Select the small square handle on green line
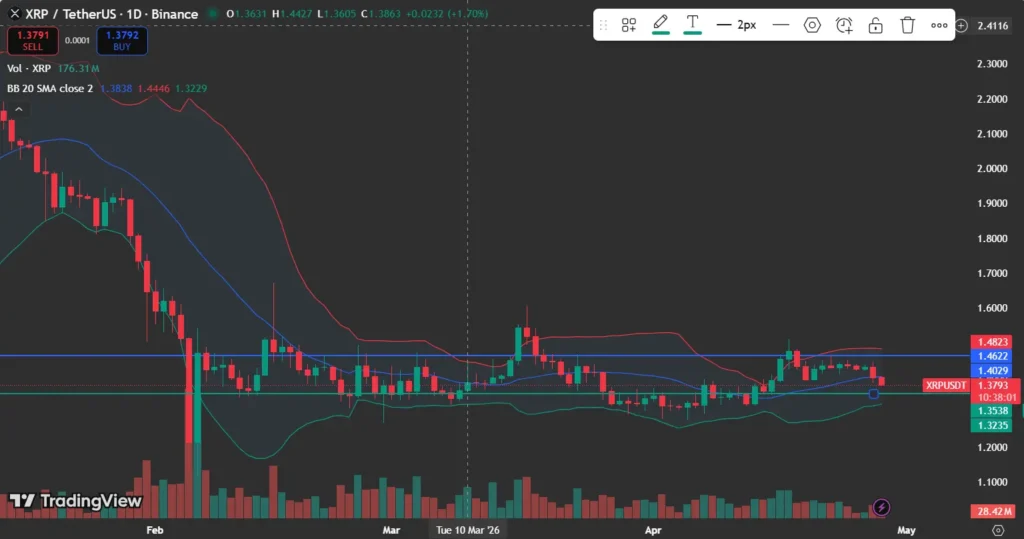Viewport: 1024px width, 539px height. 874,393
